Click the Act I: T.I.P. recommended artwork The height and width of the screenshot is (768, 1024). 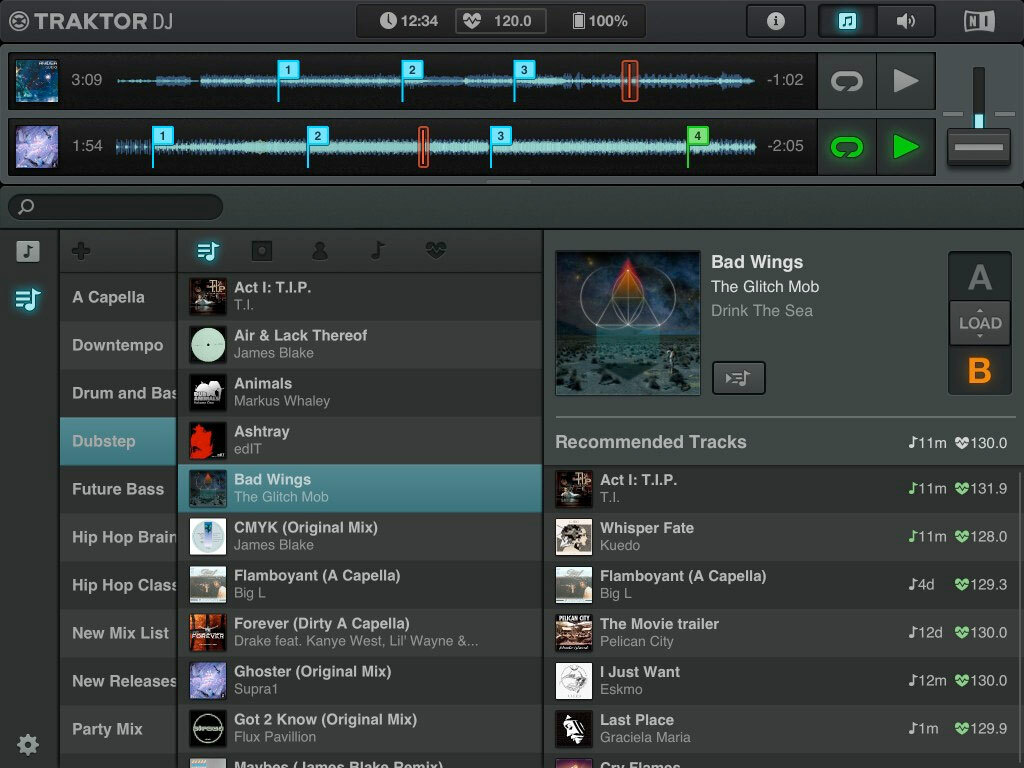coord(573,488)
